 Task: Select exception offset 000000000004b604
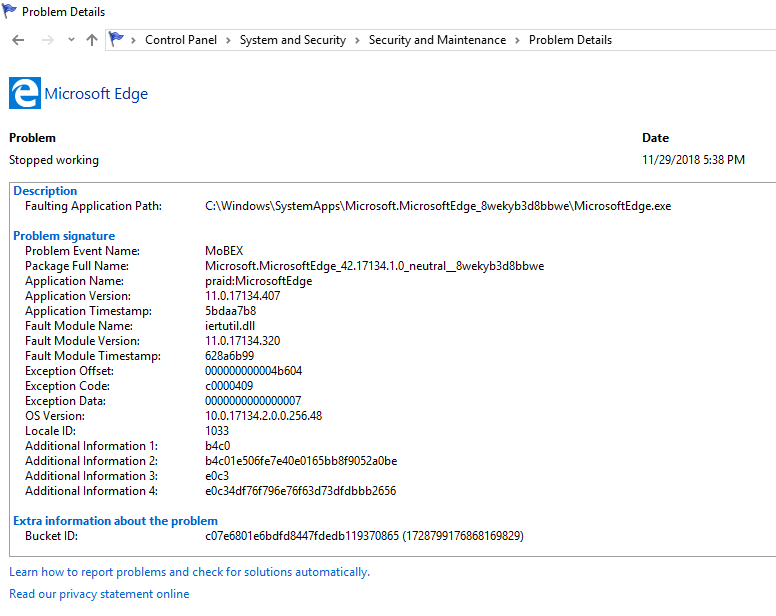click(x=253, y=371)
